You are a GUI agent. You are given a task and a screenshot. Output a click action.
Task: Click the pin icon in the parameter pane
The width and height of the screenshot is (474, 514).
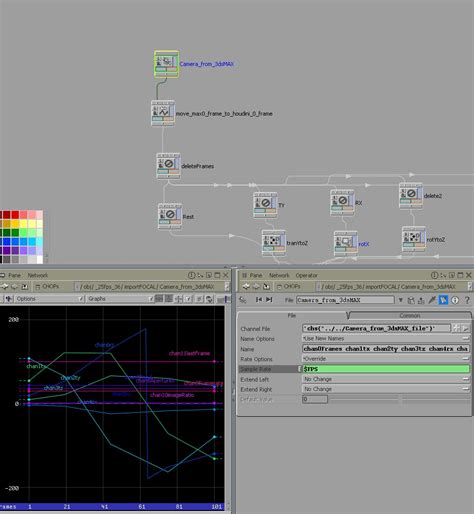pyautogui.click(x=266, y=286)
